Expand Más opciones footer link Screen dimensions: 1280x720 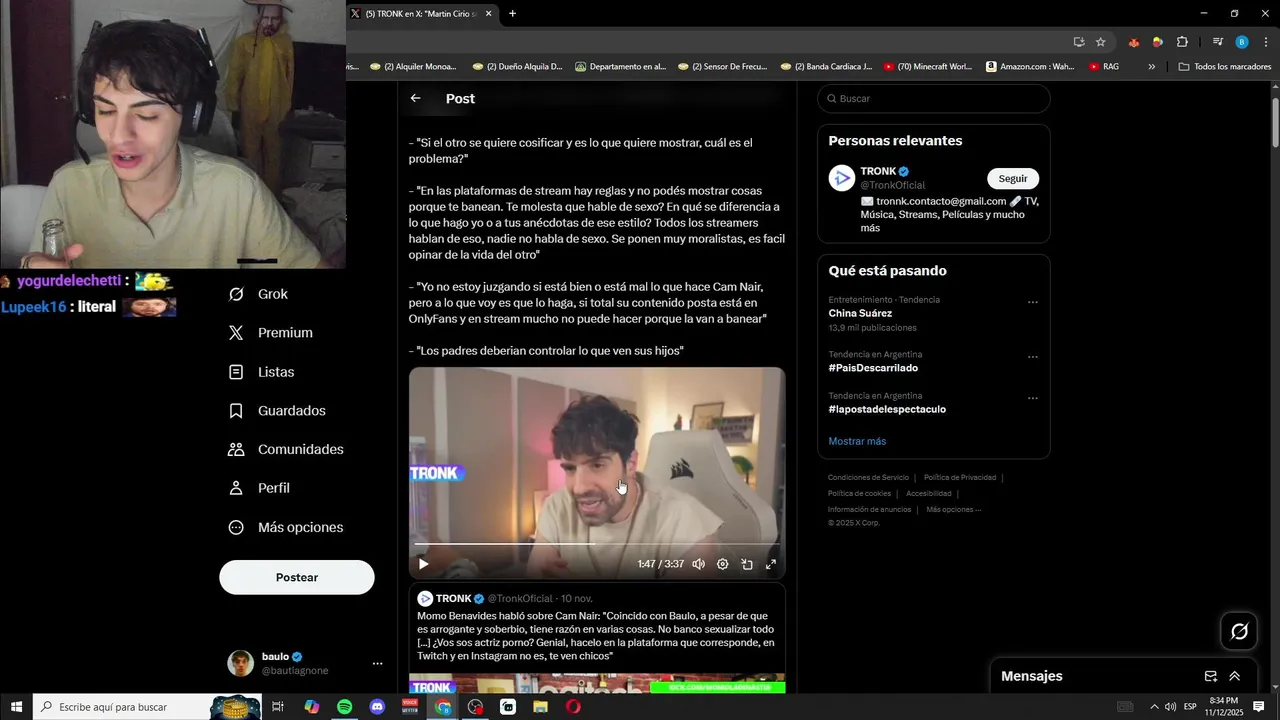[953, 510]
